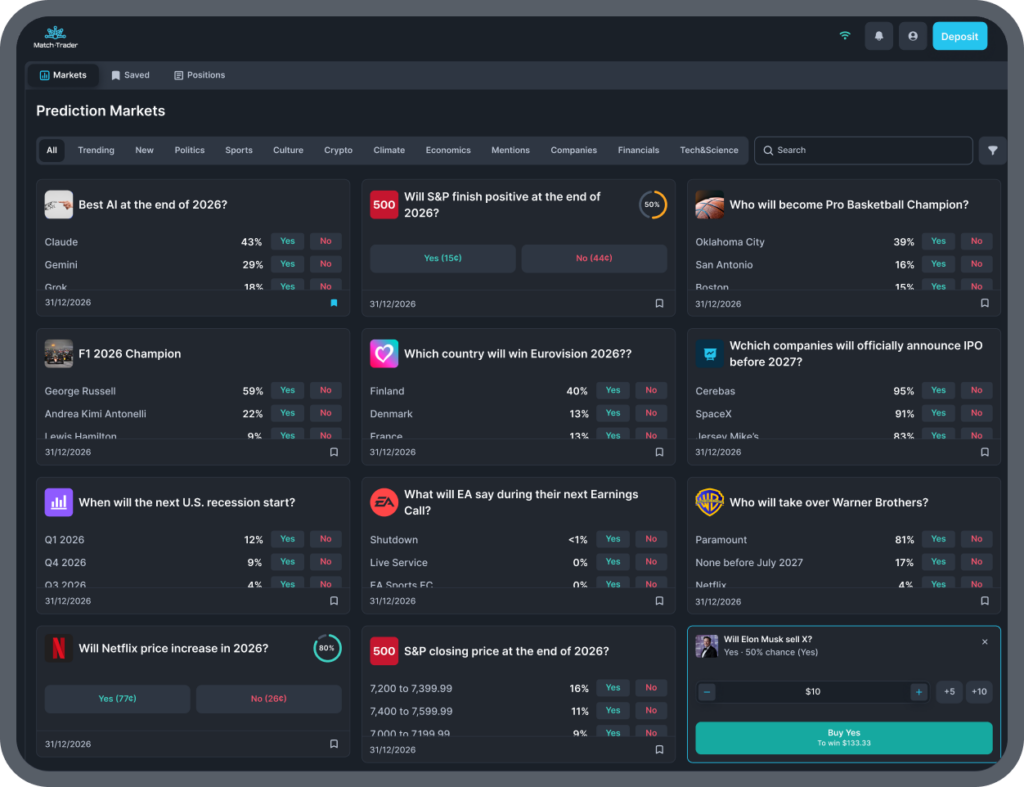Image resolution: width=1024 pixels, height=787 pixels.
Task: Click the Deposit button
Action: pos(959,37)
